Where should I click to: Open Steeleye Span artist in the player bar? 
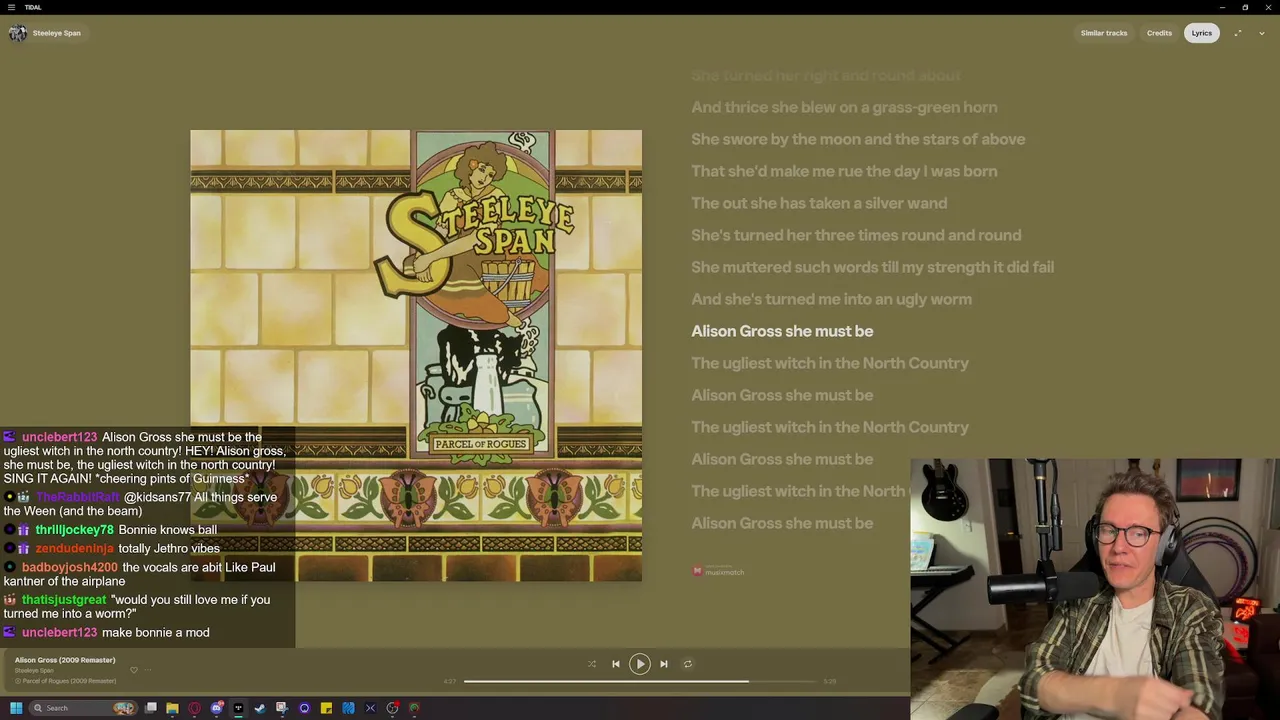click(x=34, y=670)
